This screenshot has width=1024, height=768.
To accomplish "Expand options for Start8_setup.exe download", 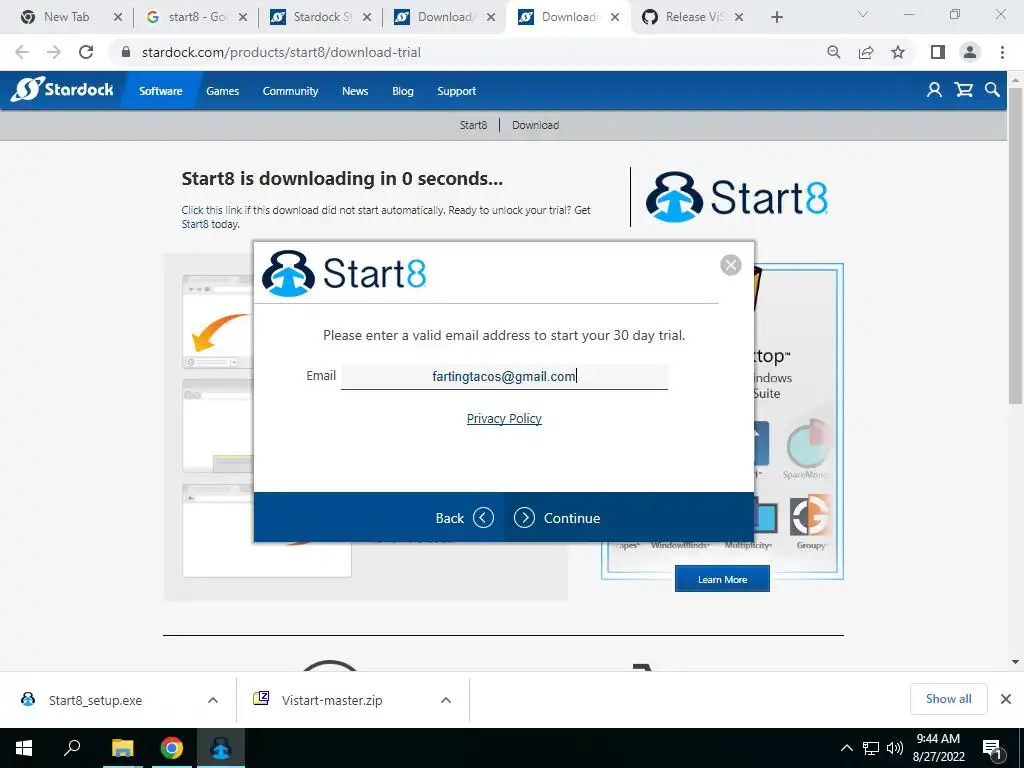I will [213, 700].
